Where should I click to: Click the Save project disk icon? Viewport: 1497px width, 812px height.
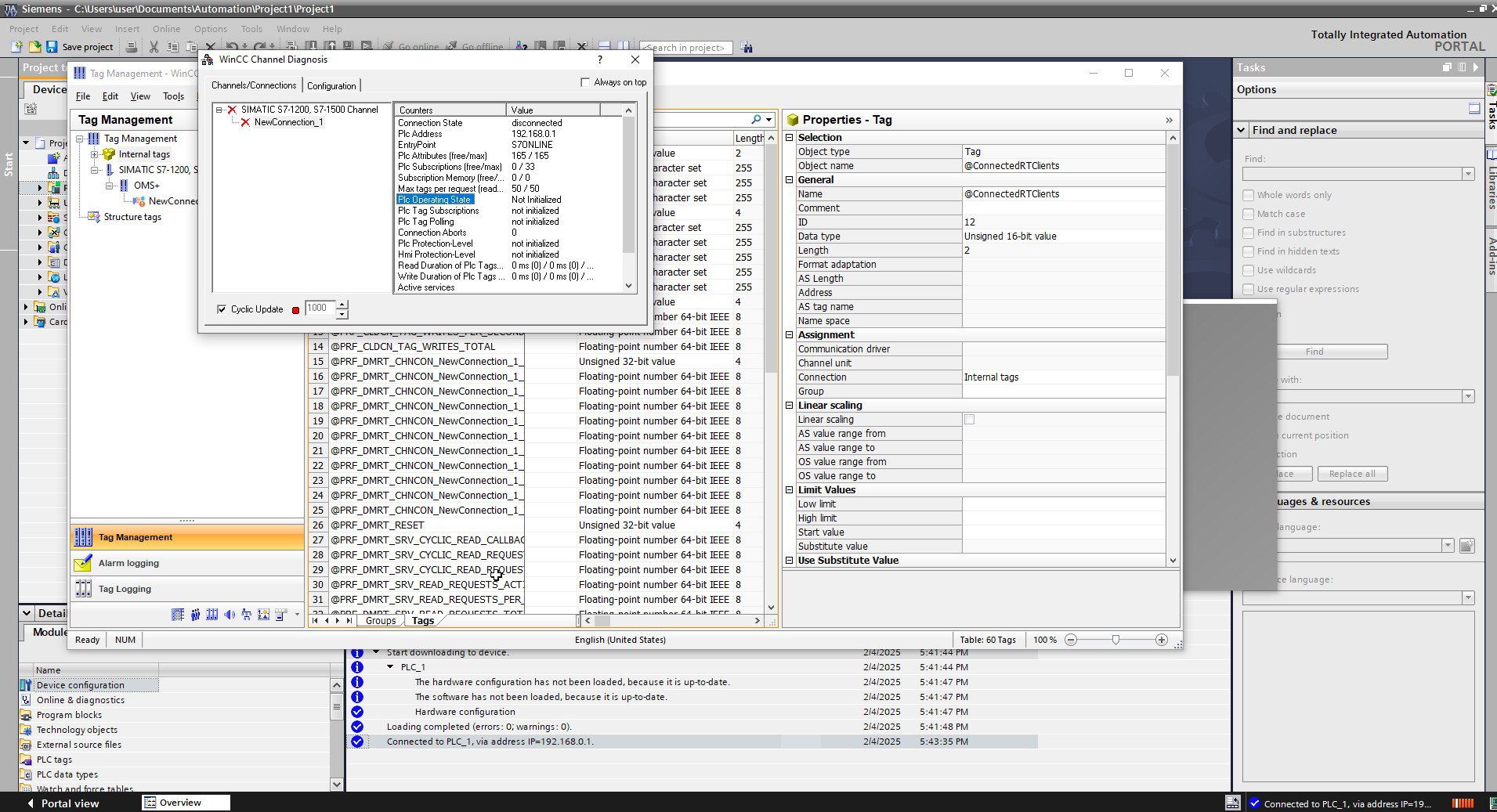coord(52,47)
